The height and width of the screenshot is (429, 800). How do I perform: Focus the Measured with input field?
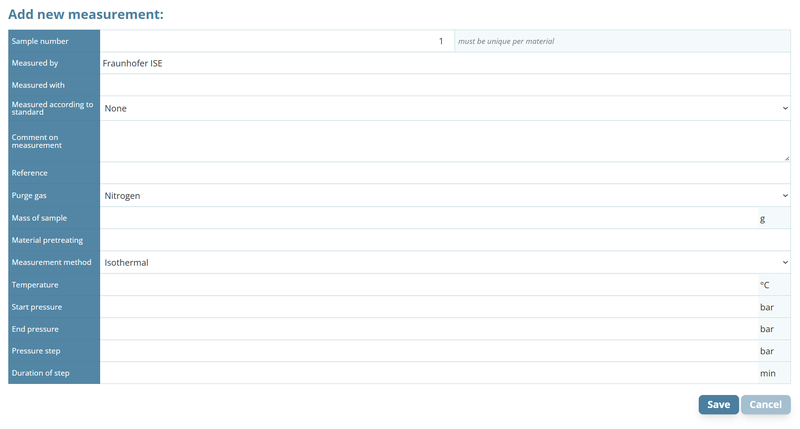(x=444, y=85)
